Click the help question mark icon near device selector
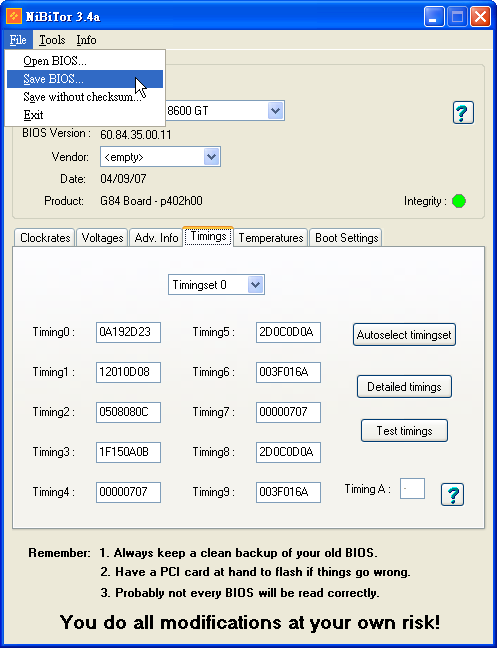497x648 pixels. (463, 112)
